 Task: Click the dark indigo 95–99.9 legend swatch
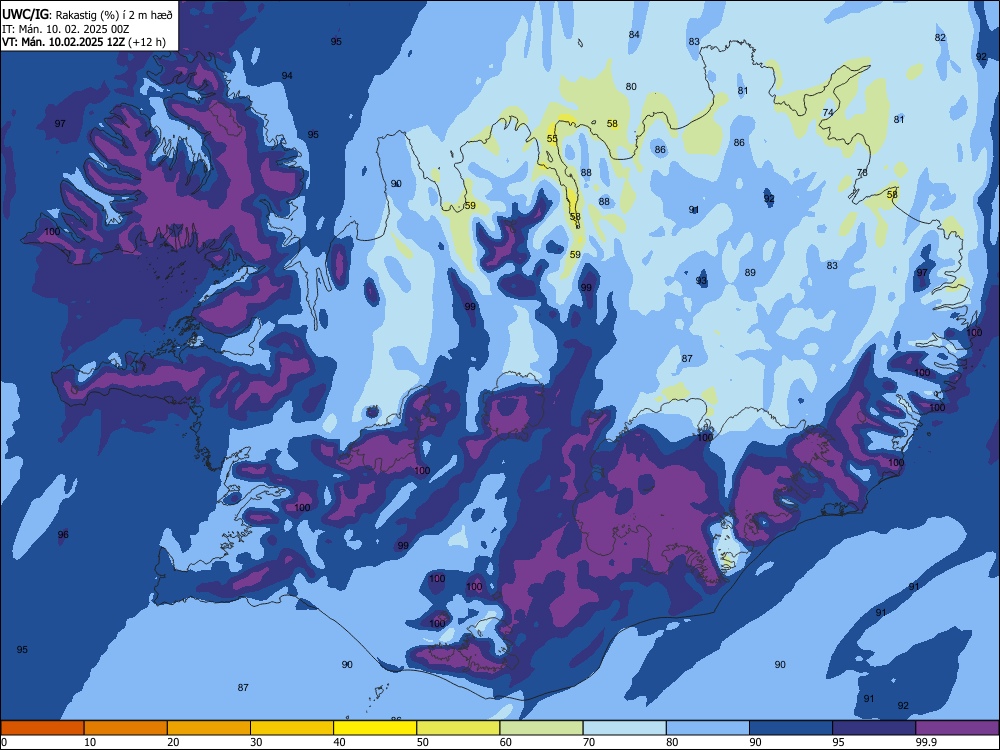tap(874, 728)
